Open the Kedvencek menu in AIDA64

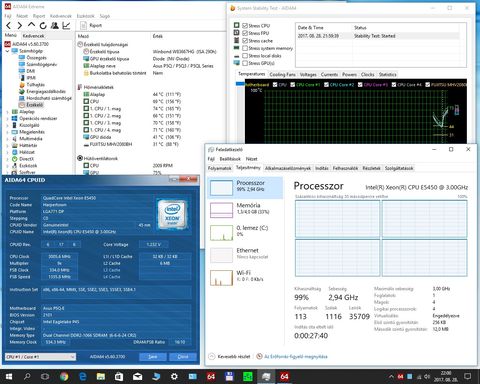point(61,16)
